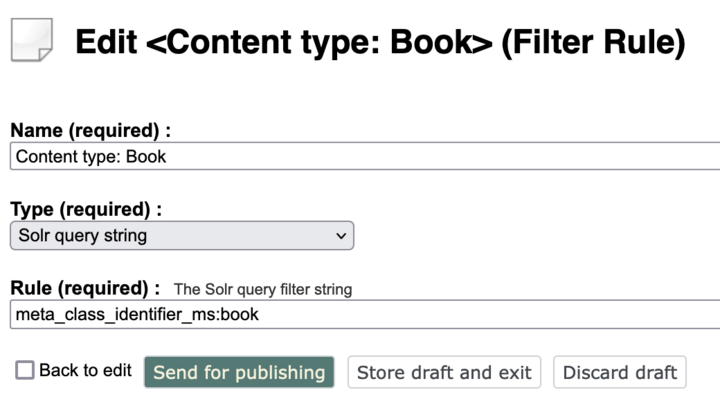This screenshot has width=720, height=408.
Task: Place cursor on 'Content type: Book' text in Name
Action: (90, 156)
